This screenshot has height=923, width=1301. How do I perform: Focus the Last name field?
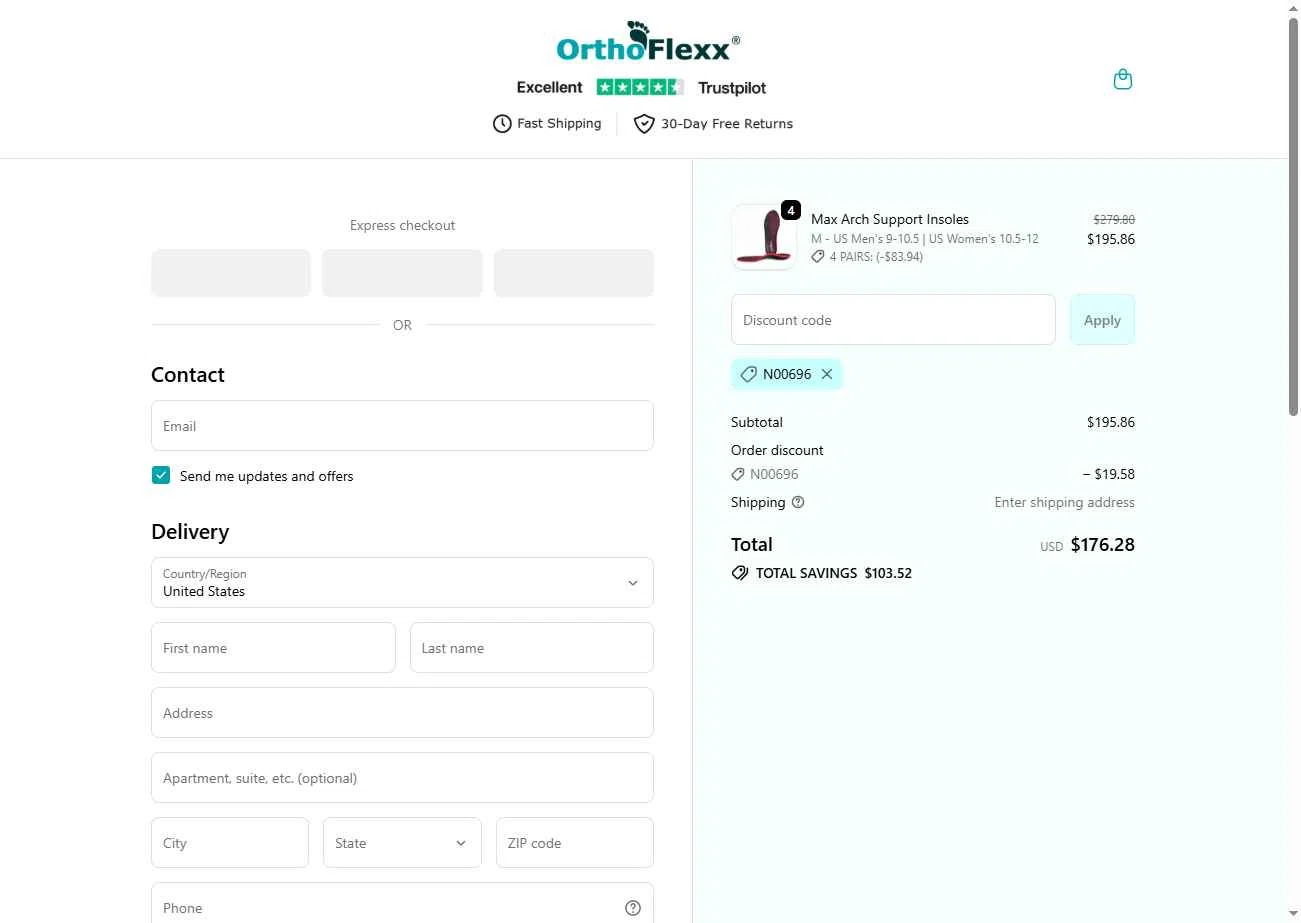532,648
